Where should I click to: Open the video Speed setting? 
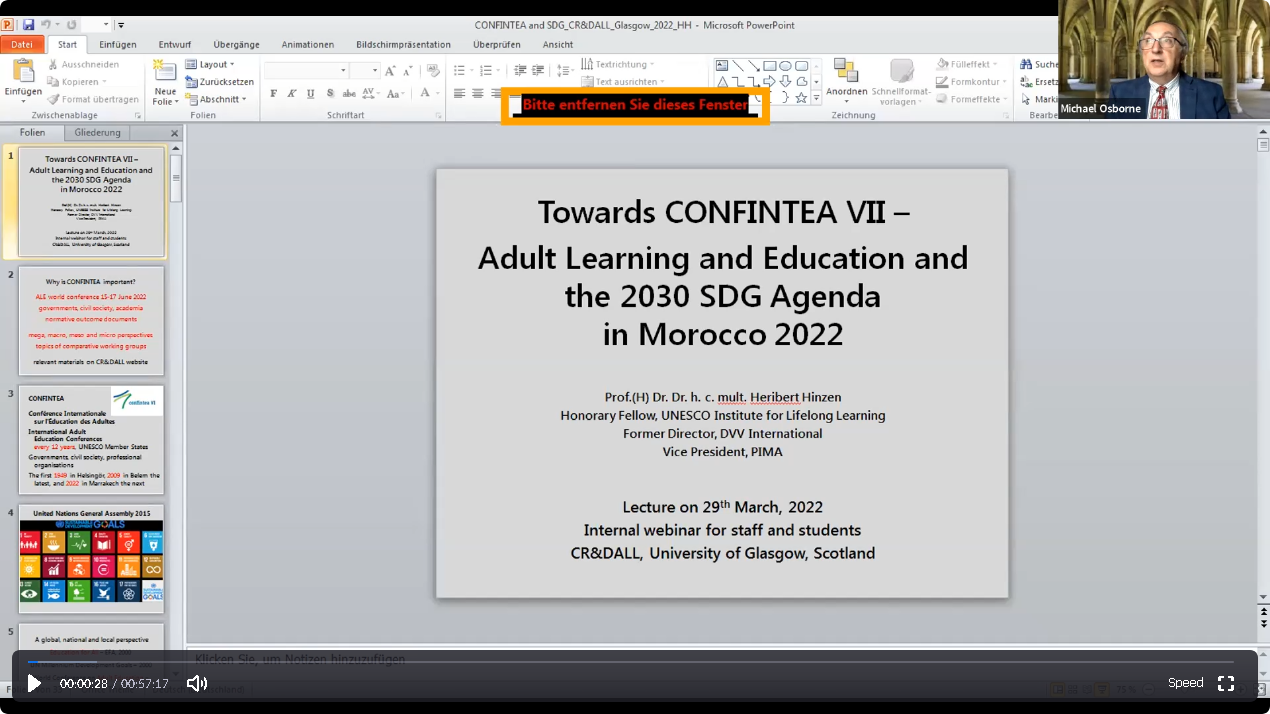coord(1185,683)
